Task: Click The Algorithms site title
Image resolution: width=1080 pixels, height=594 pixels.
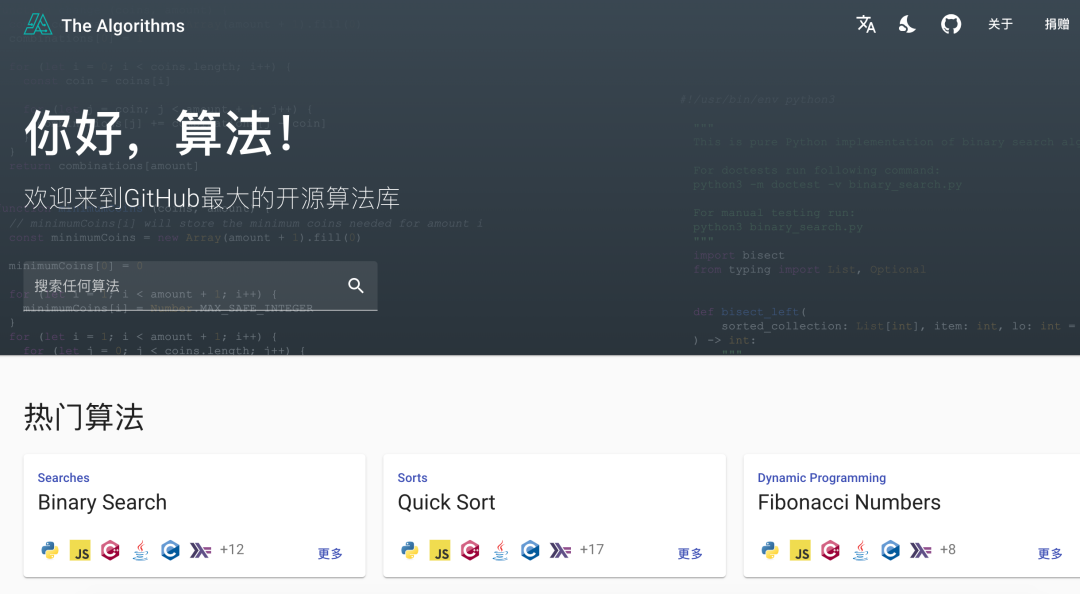Action: pos(123,25)
